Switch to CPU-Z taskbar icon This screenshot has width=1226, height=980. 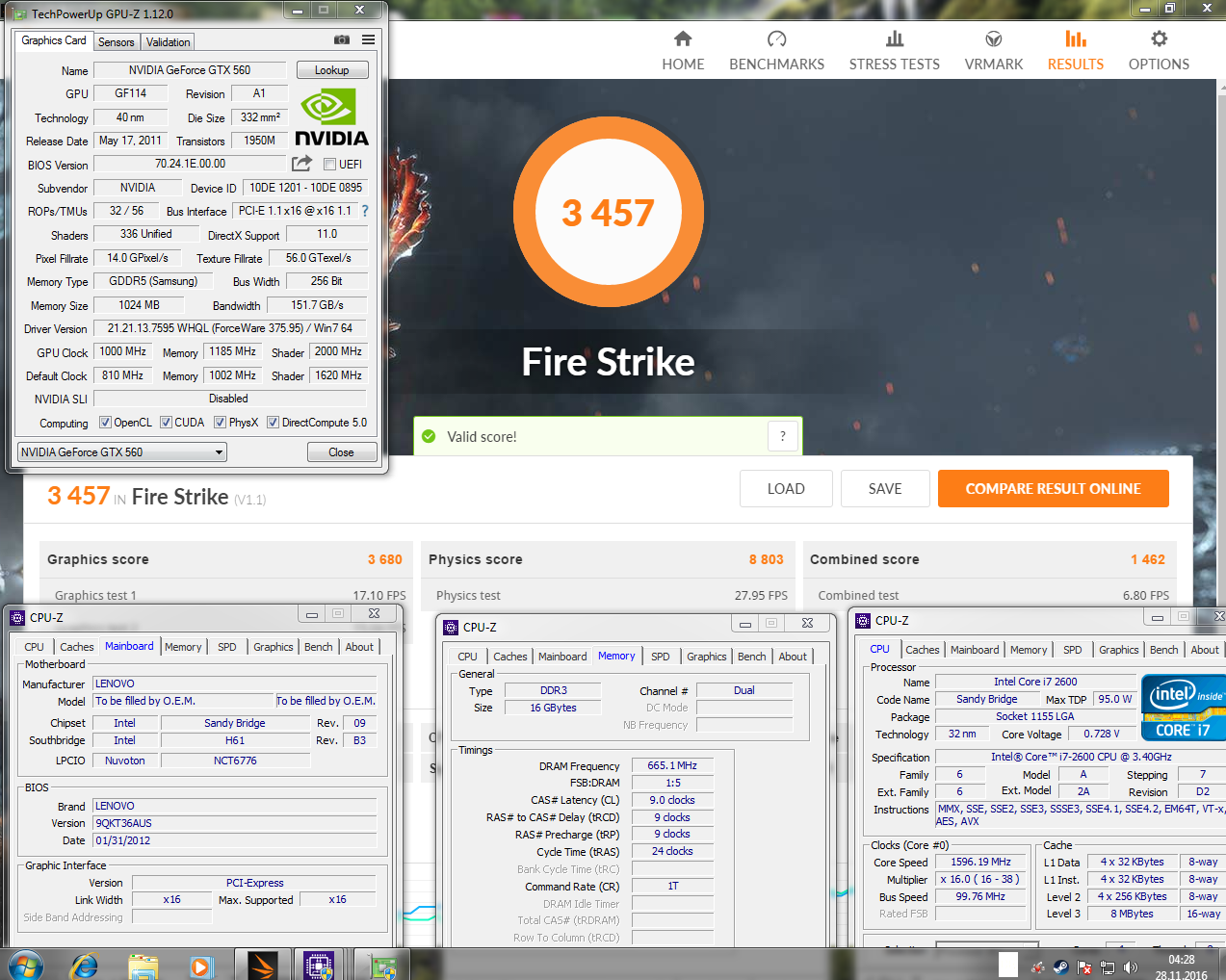(x=319, y=965)
